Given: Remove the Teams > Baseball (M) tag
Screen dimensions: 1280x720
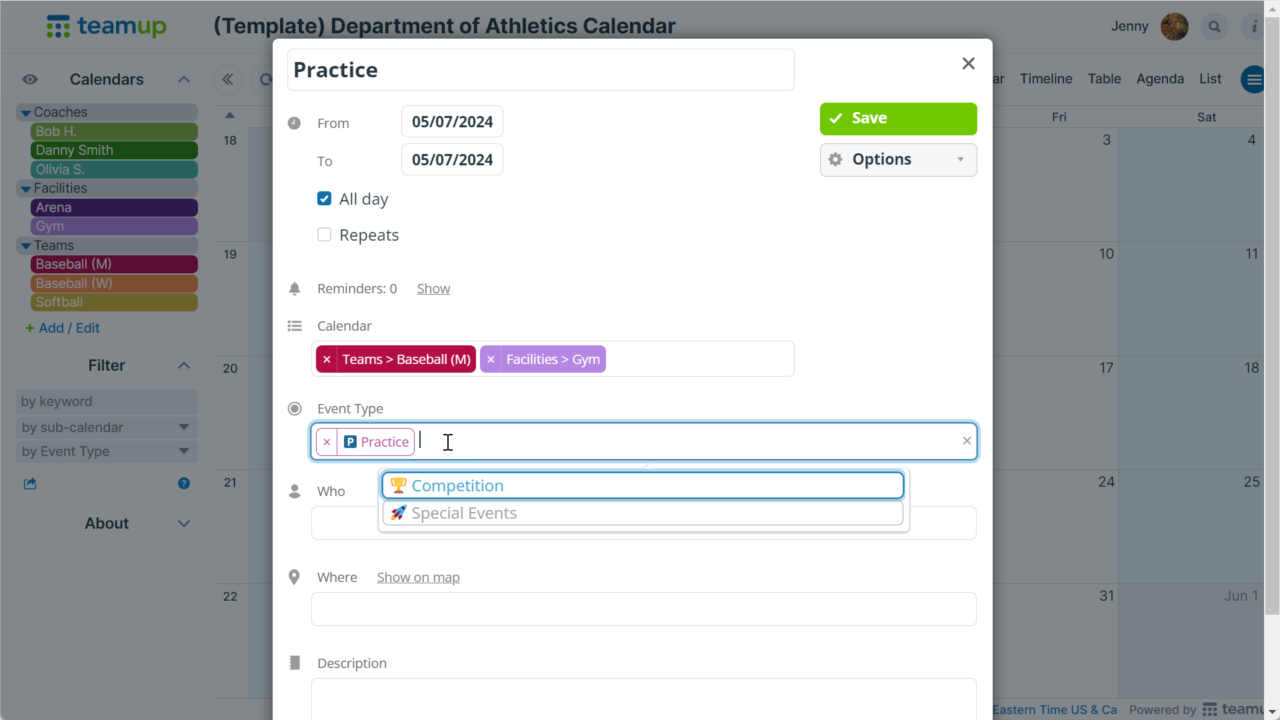Looking at the screenshot, I should [326, 359].
